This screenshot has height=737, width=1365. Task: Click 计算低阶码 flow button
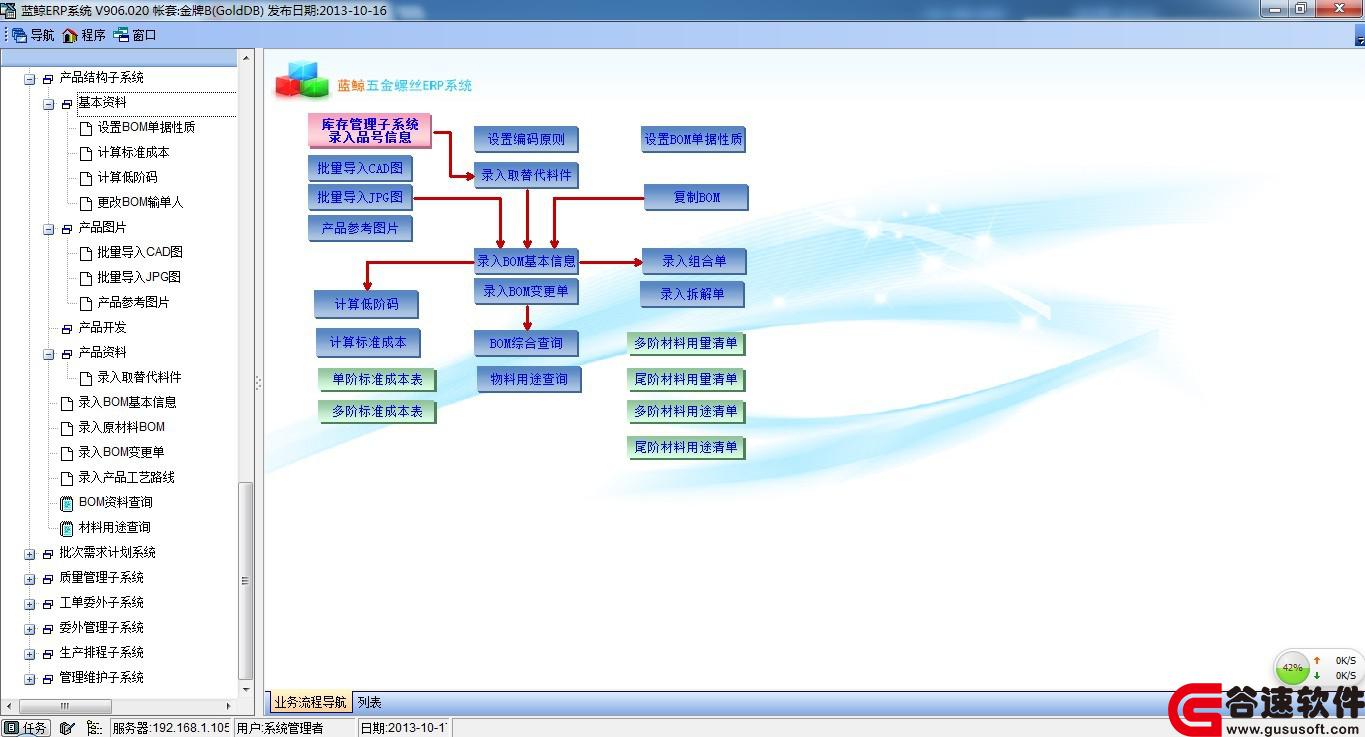[366, 304]
